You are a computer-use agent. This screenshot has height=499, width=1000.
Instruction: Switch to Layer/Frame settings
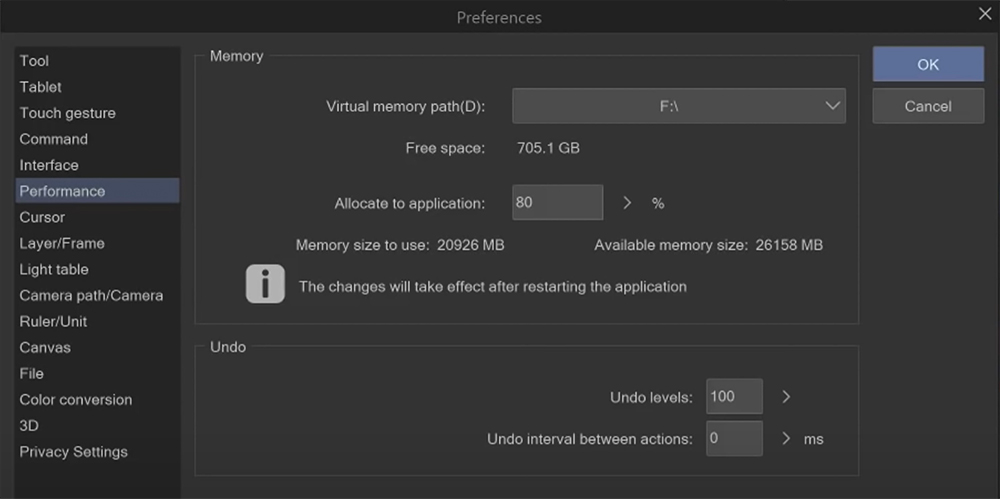pos(62,243)
